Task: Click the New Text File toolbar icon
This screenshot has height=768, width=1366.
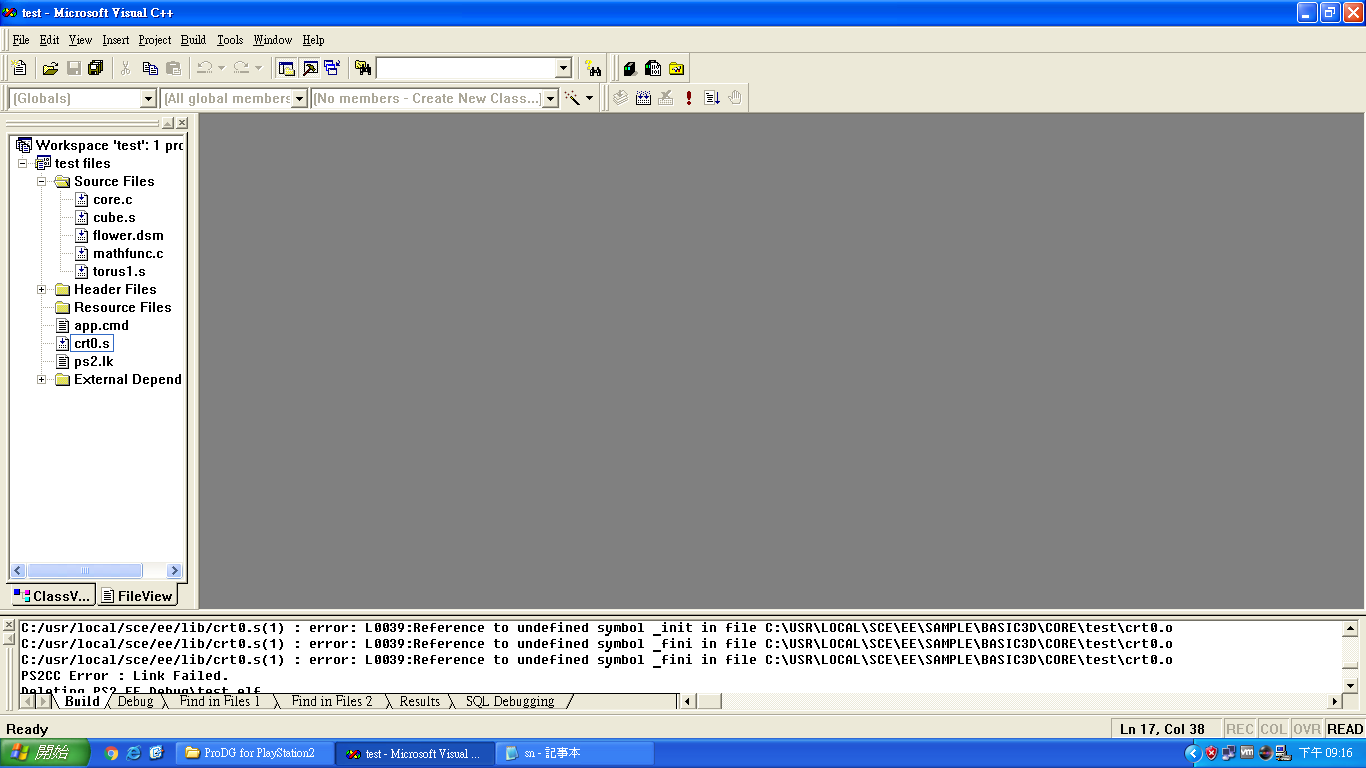Action: click(19, 68)
